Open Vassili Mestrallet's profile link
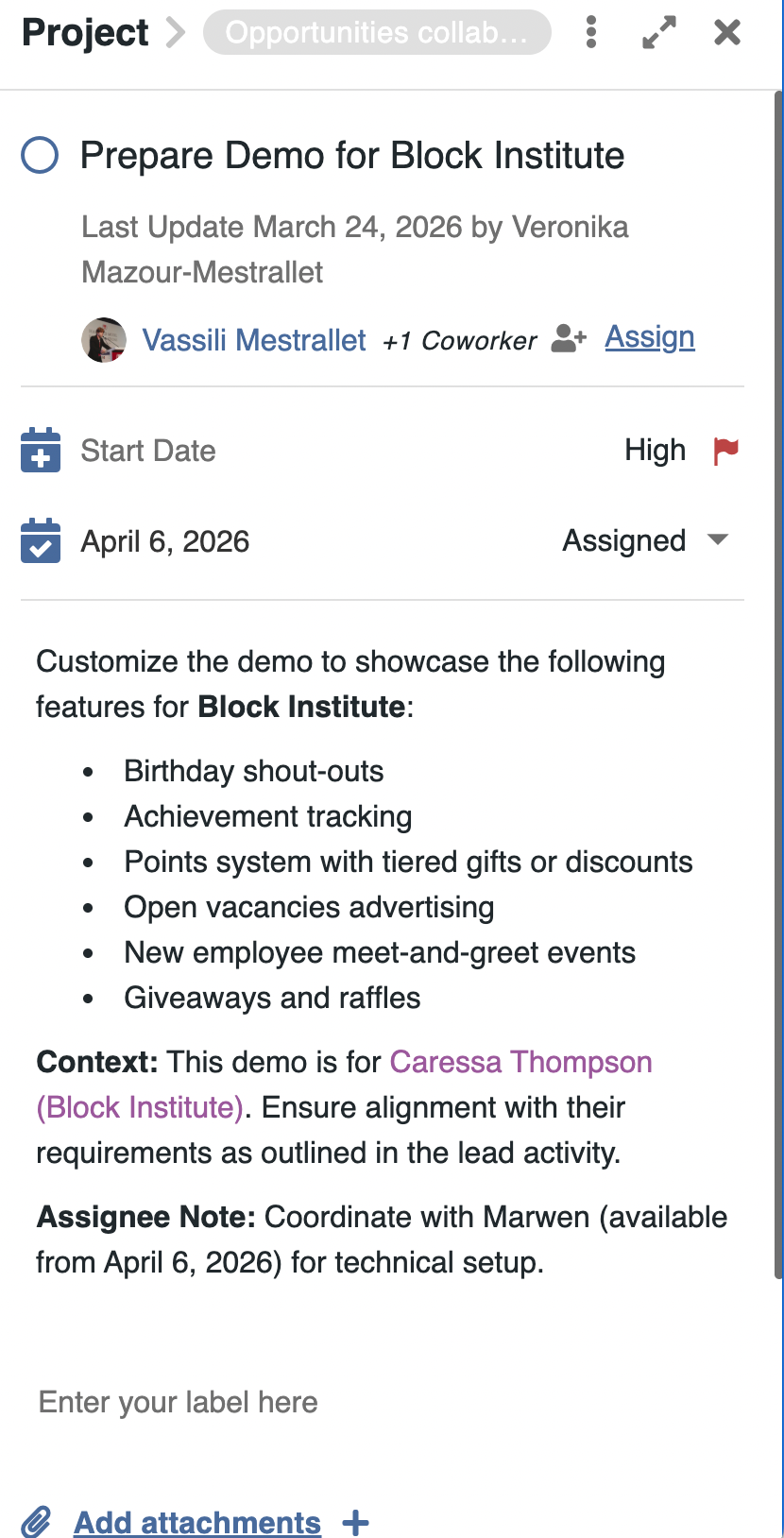784x1538 pixels. (253, 340)
